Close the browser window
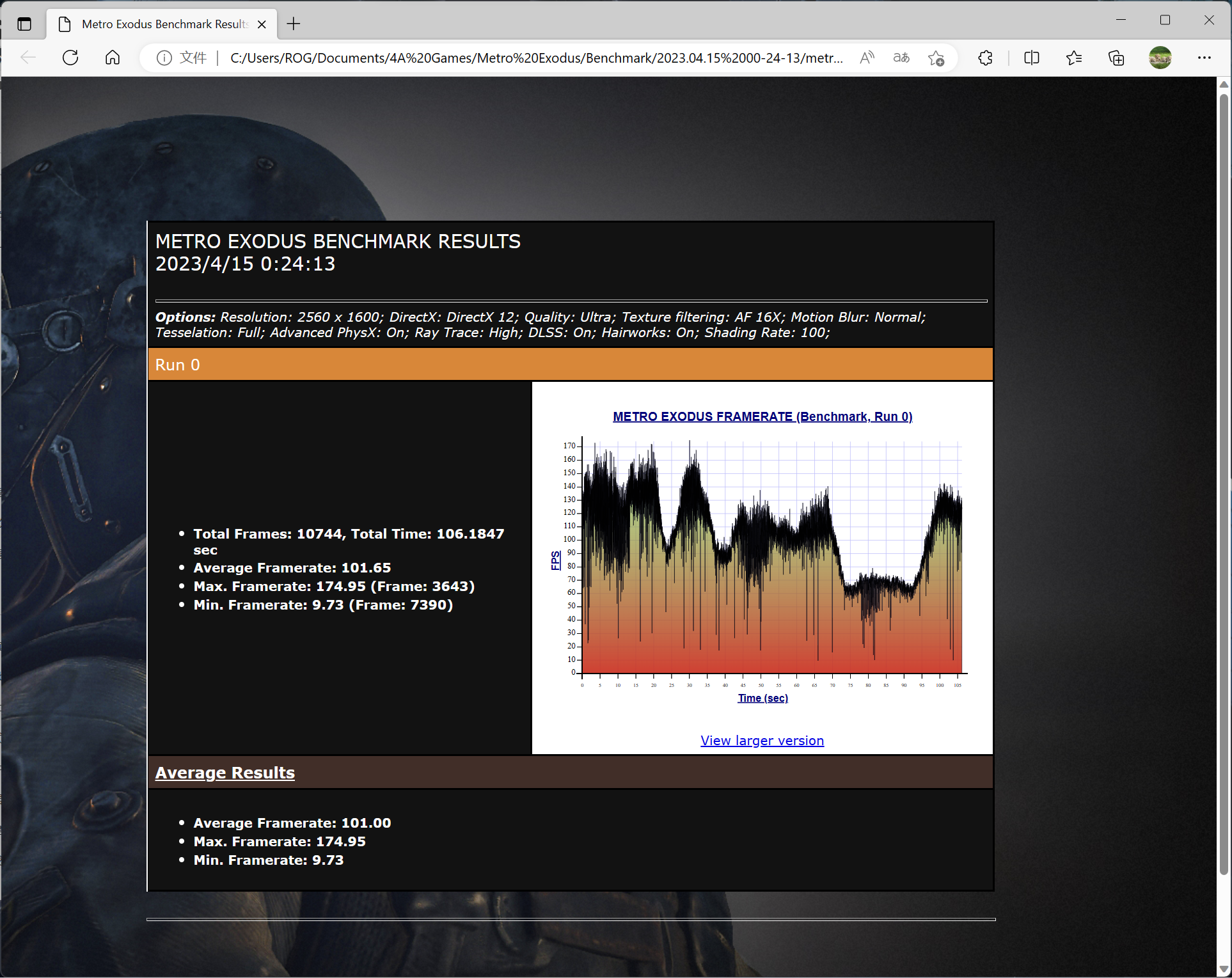Screen dimensions: 1232x978 tap(1209, 20)
